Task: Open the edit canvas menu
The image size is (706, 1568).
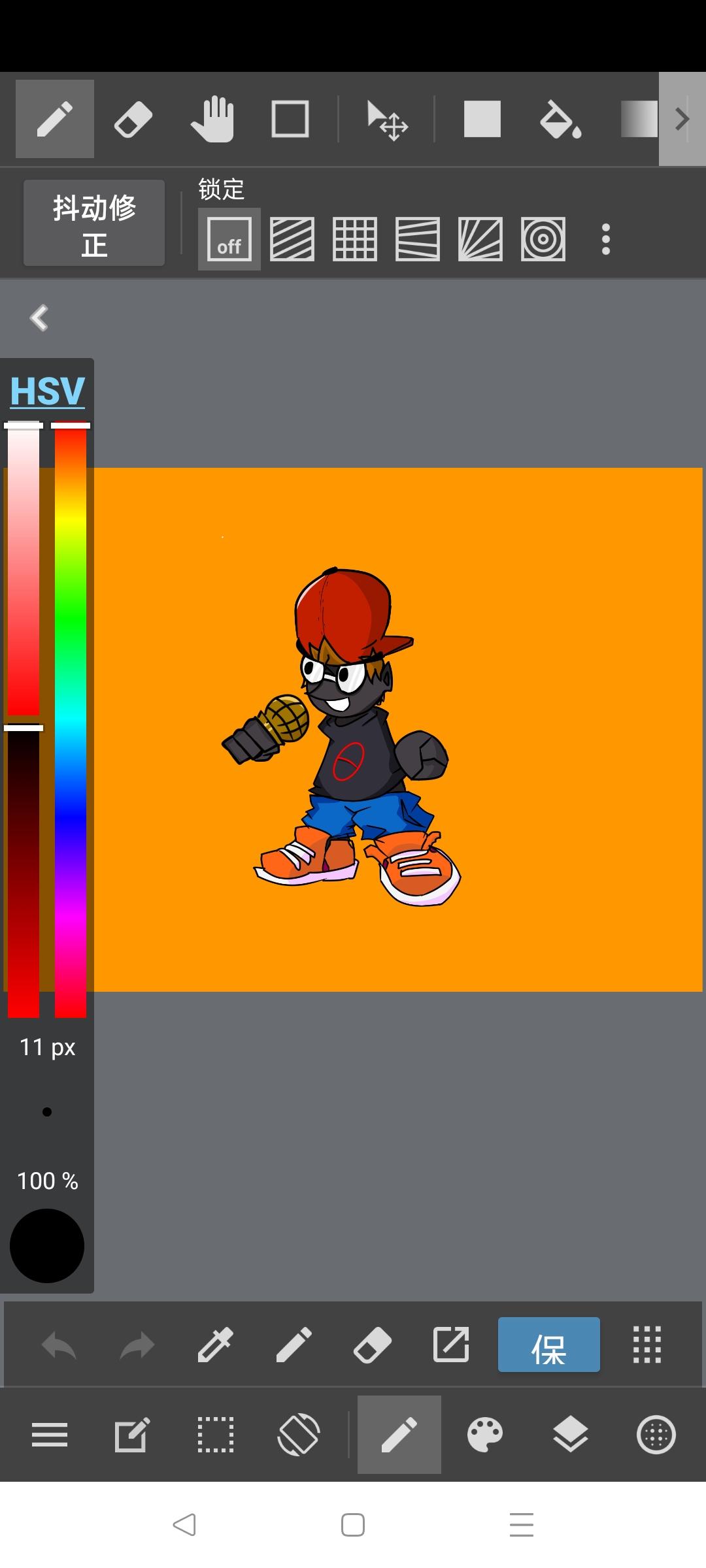Action: 132,1435
